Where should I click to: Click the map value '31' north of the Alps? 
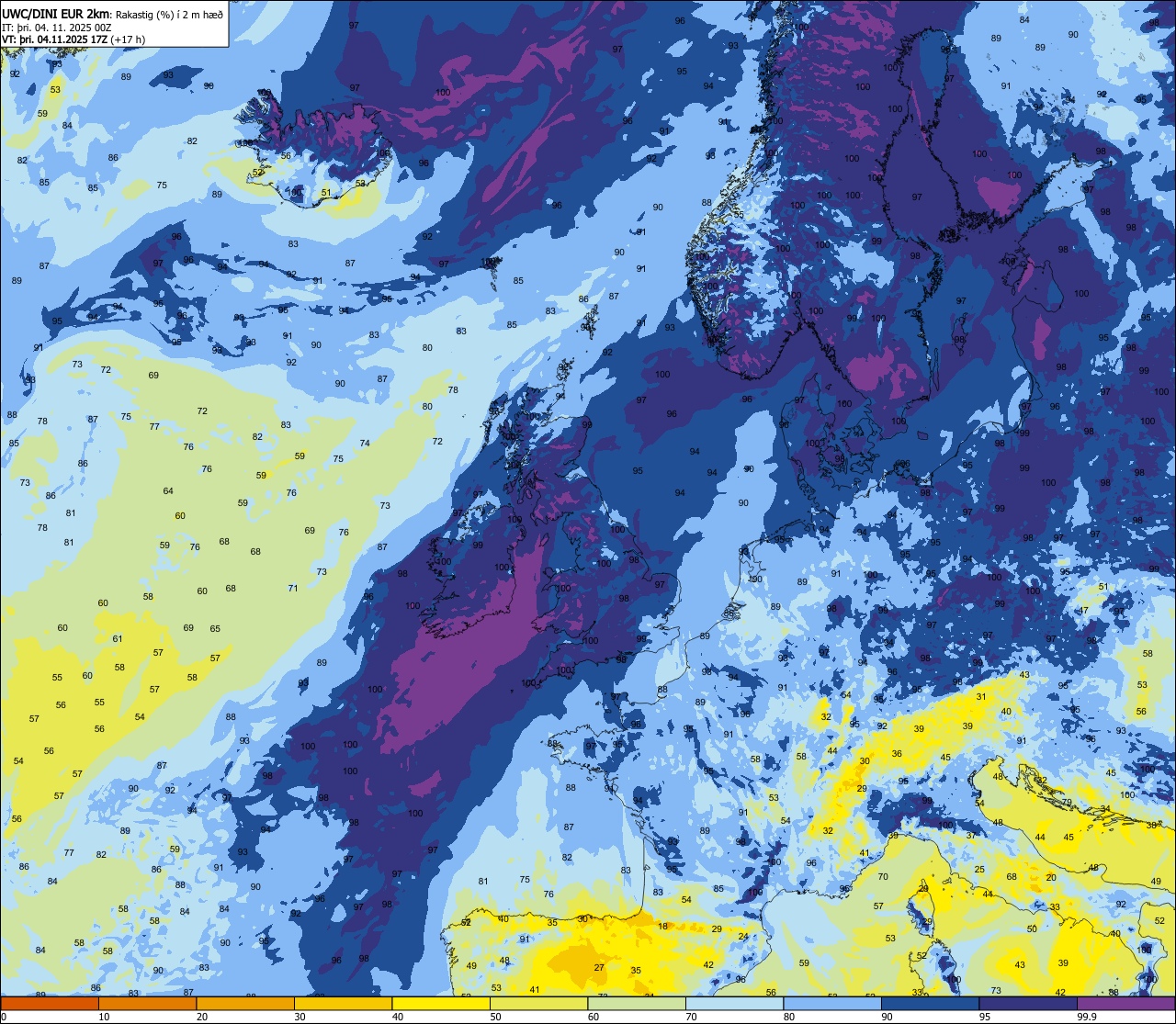click(981, 696)
